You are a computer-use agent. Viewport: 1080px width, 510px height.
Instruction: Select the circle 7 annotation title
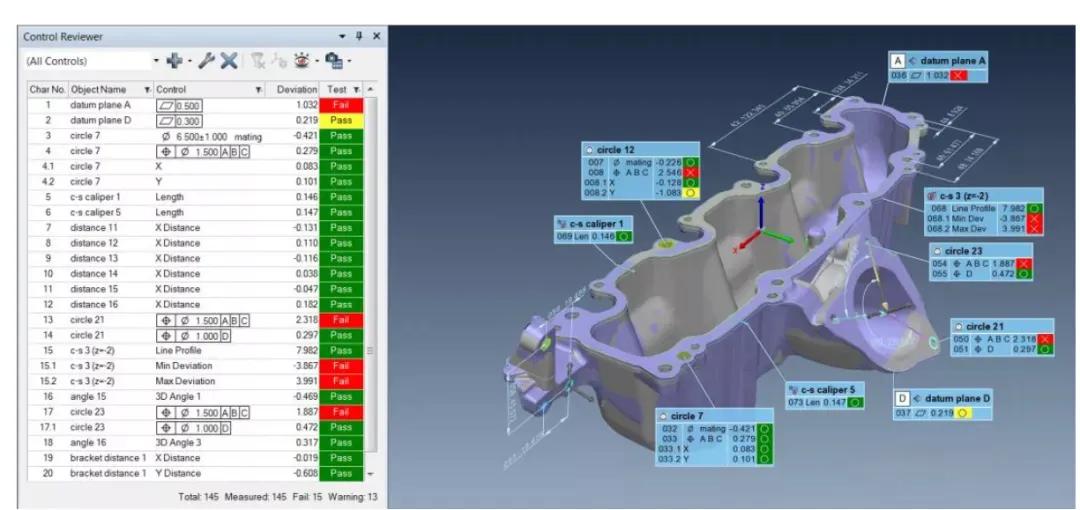(687, 416)
